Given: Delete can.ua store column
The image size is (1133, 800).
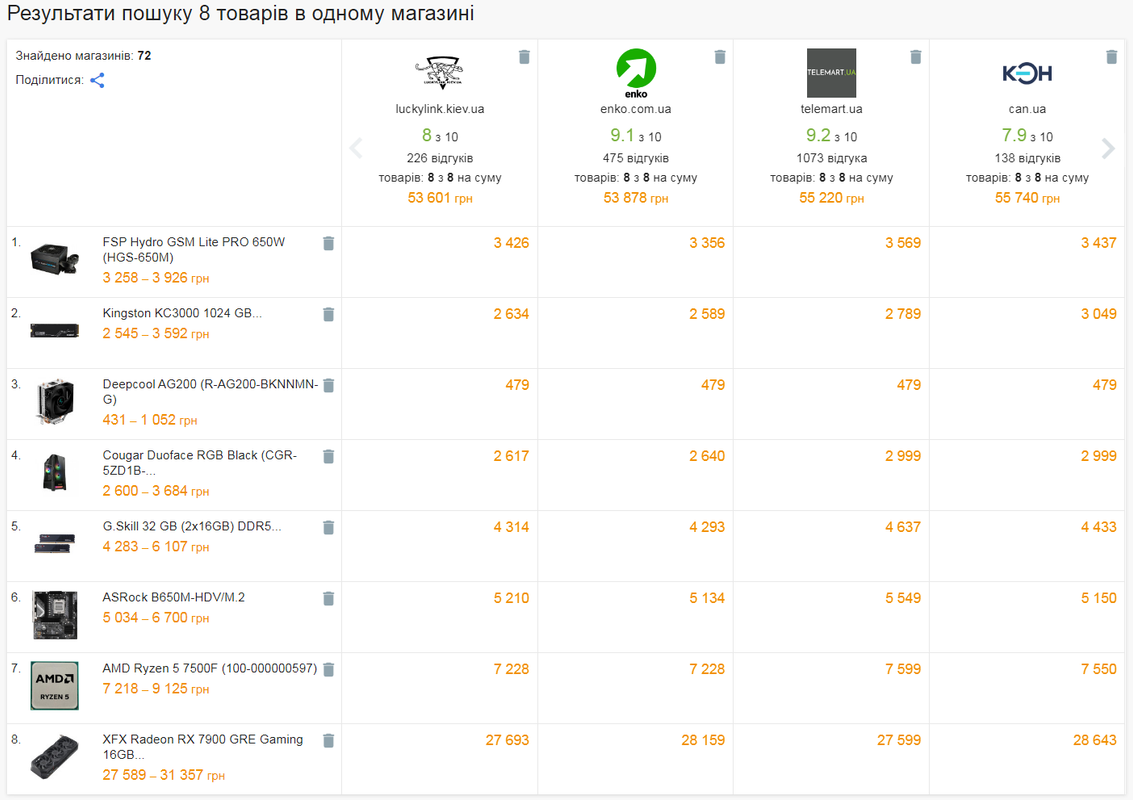Looking at the screenshot, I should coord(1111,57).
